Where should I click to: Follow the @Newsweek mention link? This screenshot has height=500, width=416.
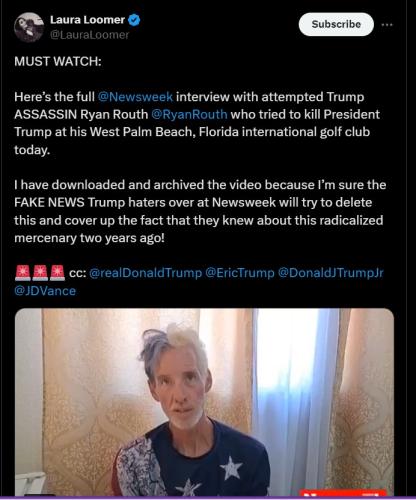[135, 97]
